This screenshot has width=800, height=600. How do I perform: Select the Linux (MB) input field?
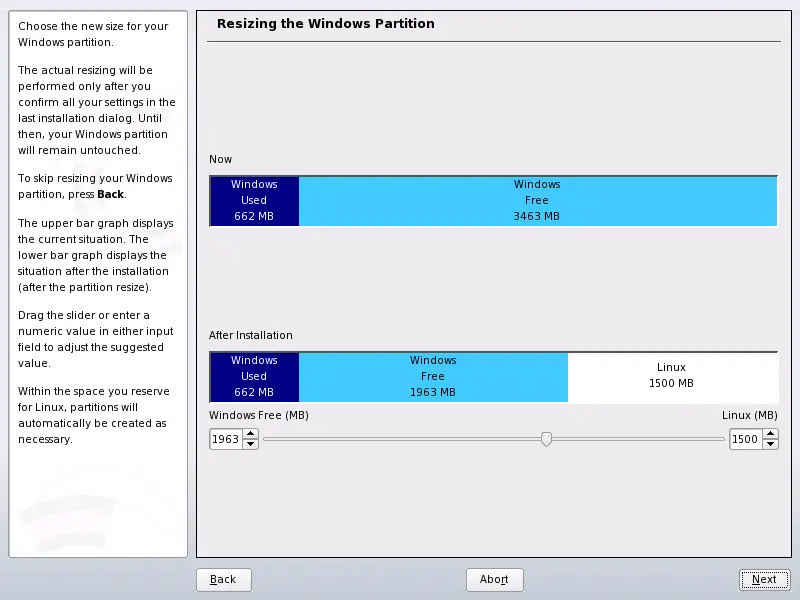pos(748,439)
